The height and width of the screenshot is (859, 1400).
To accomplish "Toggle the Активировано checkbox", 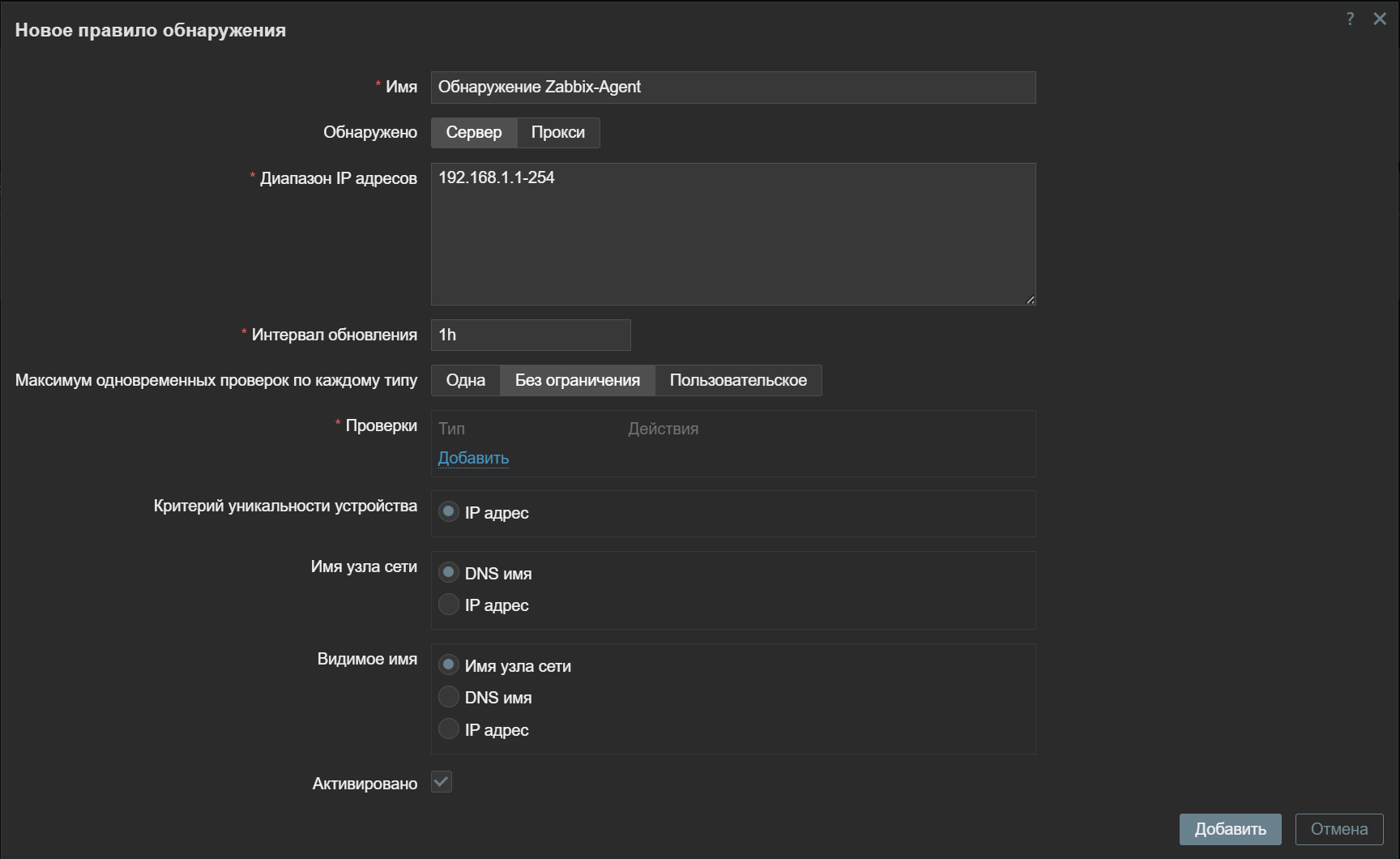I will (442, 783).
